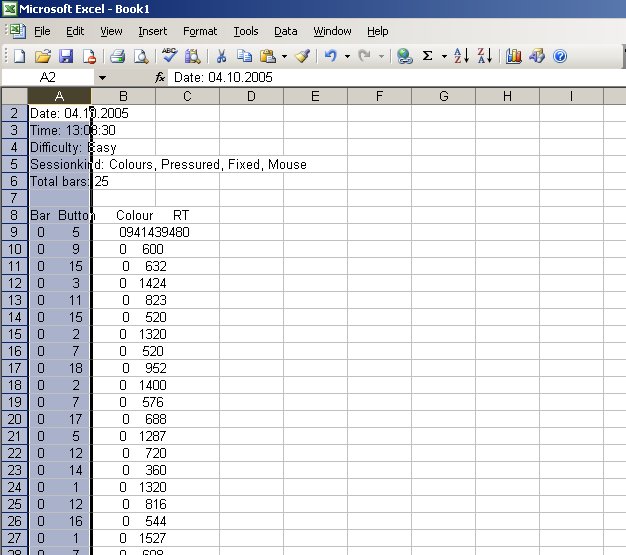Click the Name Box showing A2

pyautogui.click(x=48, y=77)
